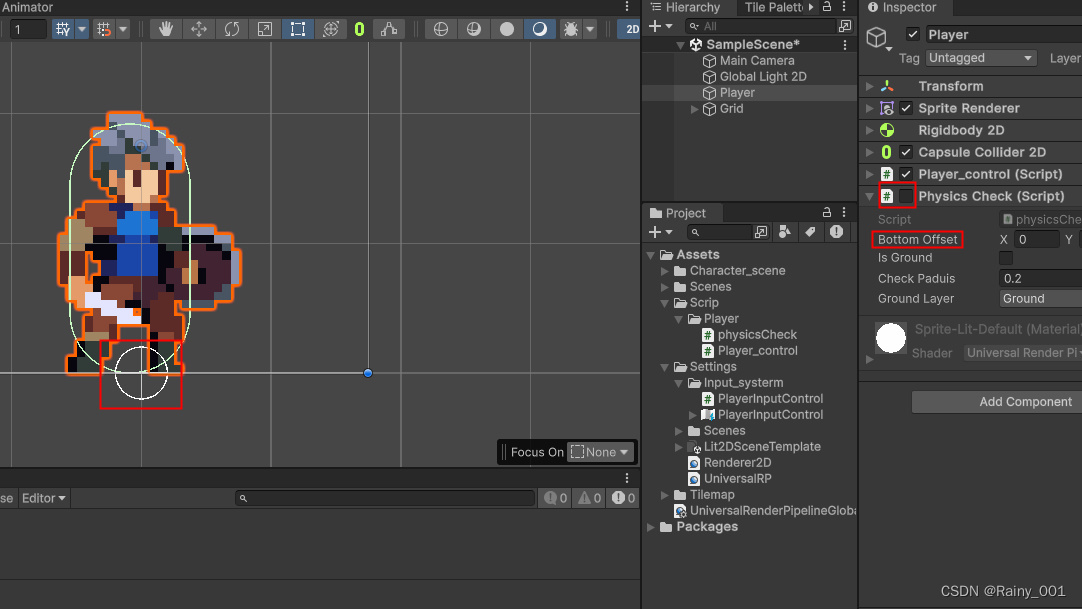Select the Move tool
1082x609 pixels.
click(199, 29)
